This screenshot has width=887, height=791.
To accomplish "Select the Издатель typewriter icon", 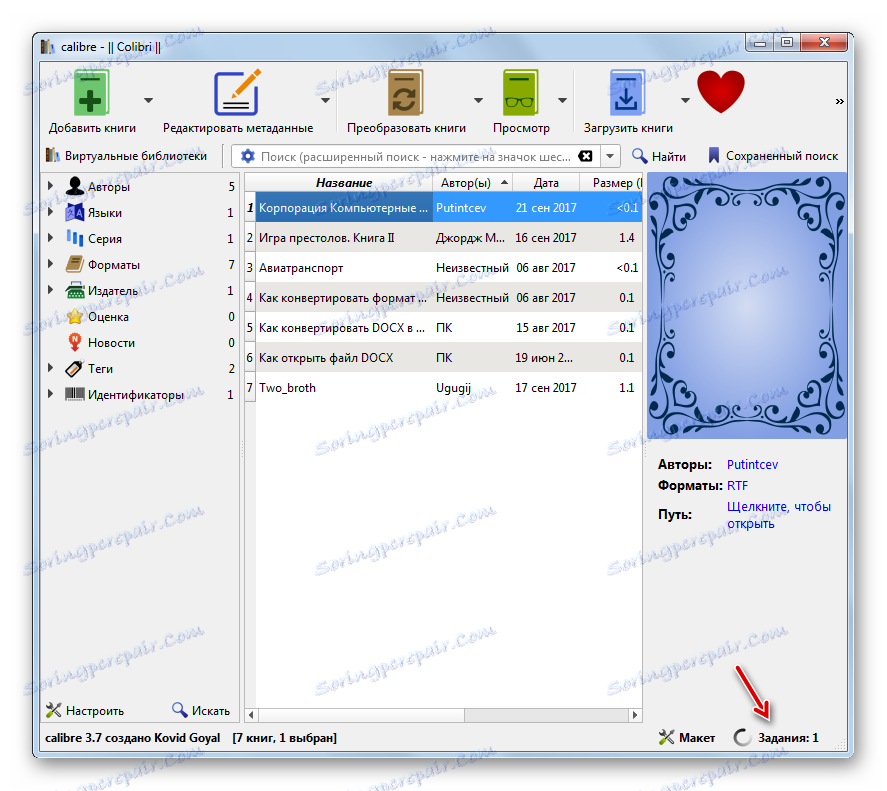I will tap(75, 290).
